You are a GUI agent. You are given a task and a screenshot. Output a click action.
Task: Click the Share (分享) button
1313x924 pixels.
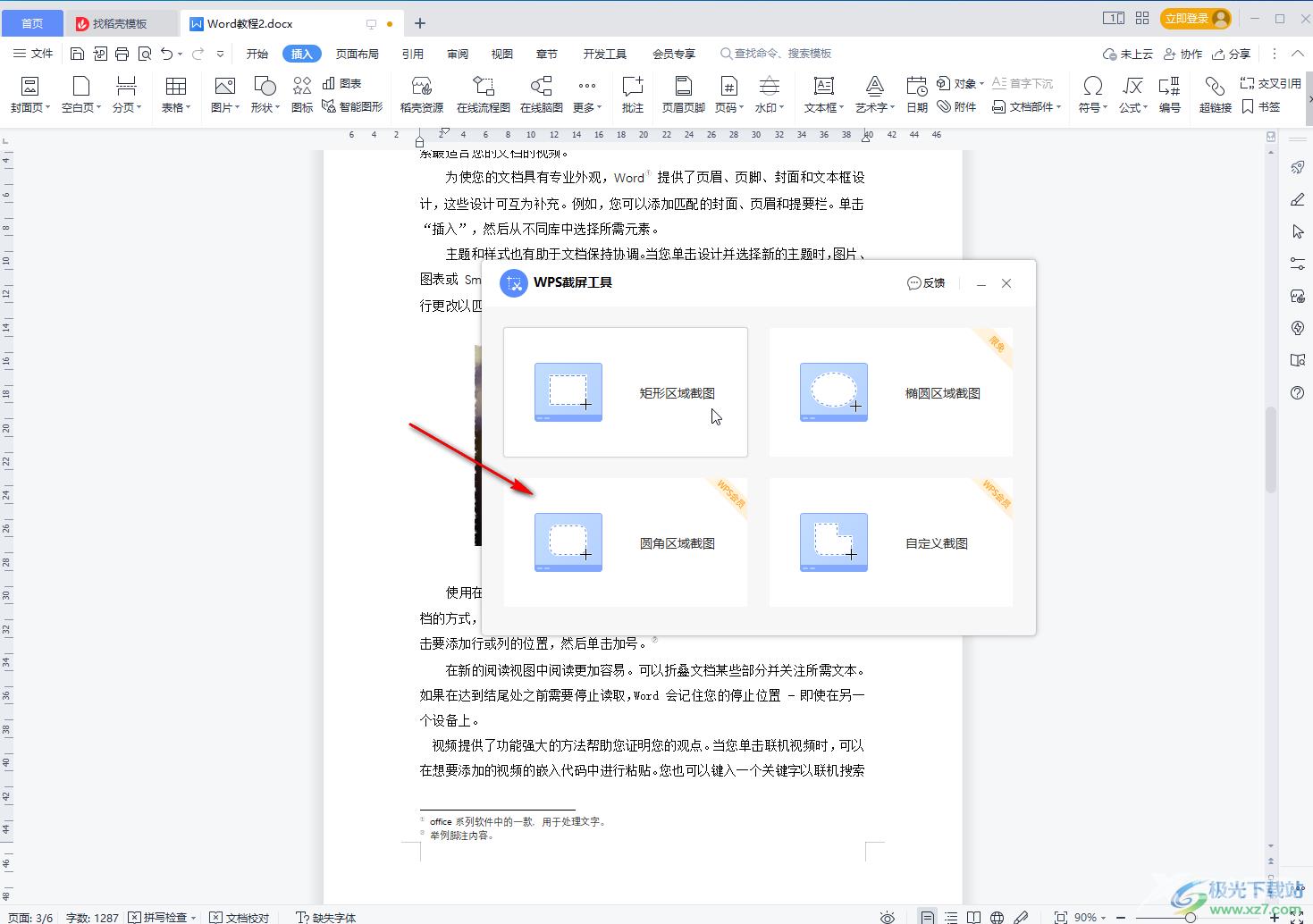point(1231,54)
